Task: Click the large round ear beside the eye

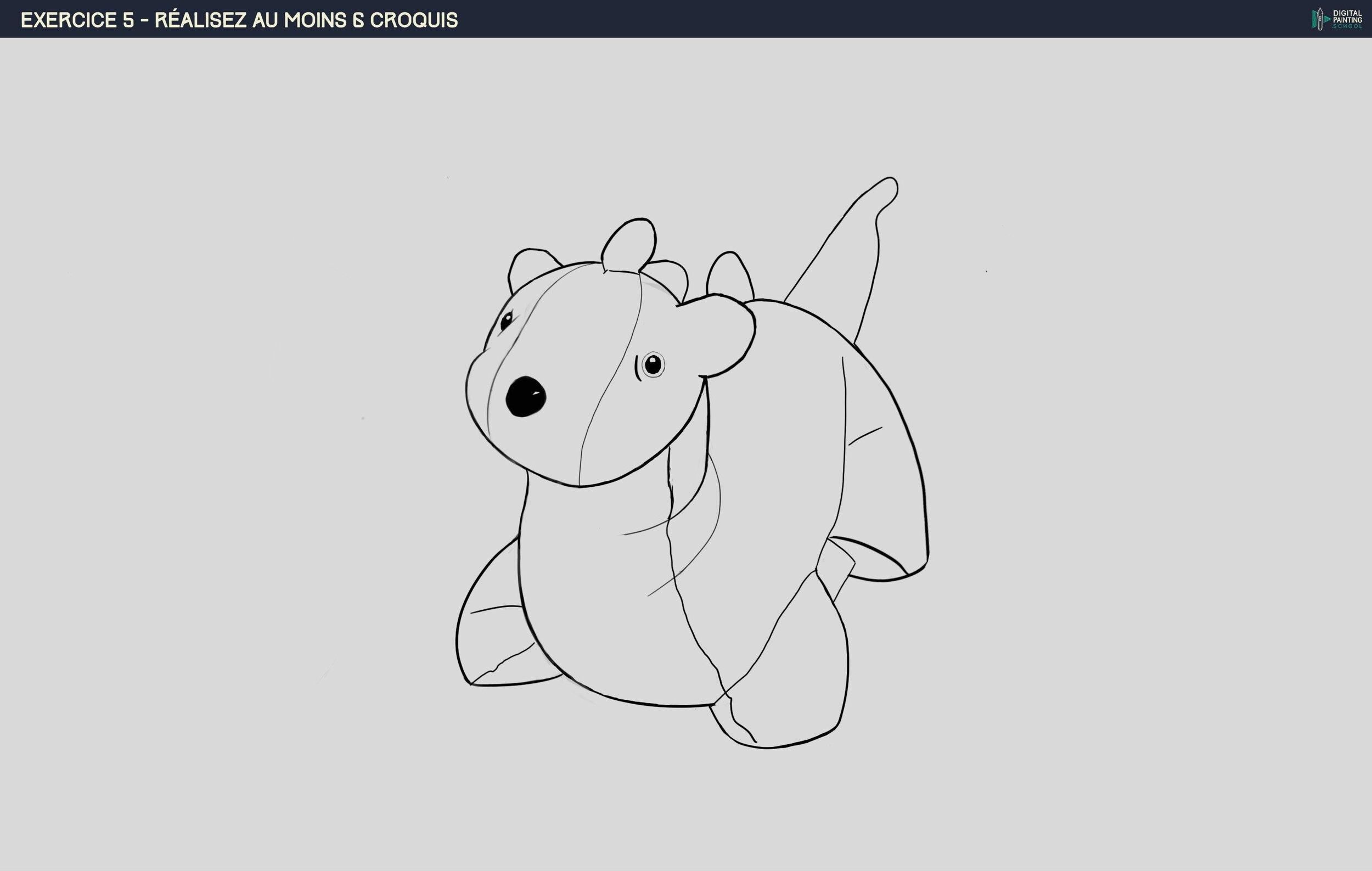Action: 725,336
